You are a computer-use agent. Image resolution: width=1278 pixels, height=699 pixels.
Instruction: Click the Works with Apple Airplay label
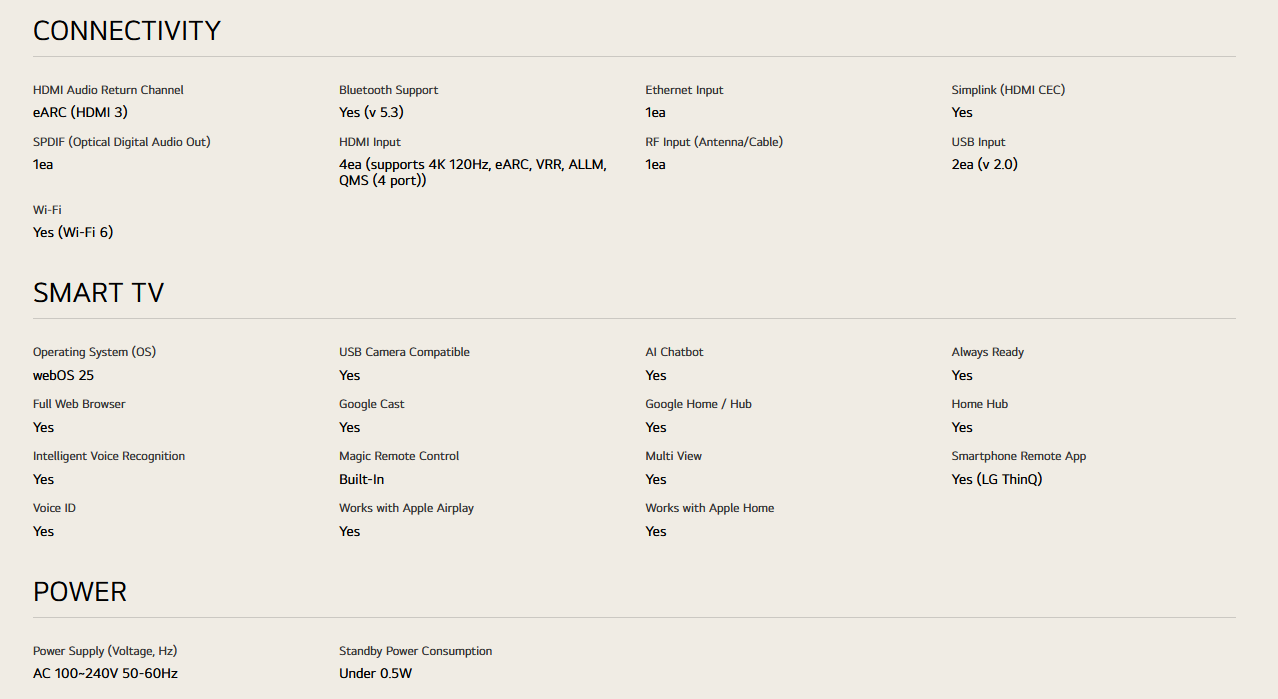(406, 508)
